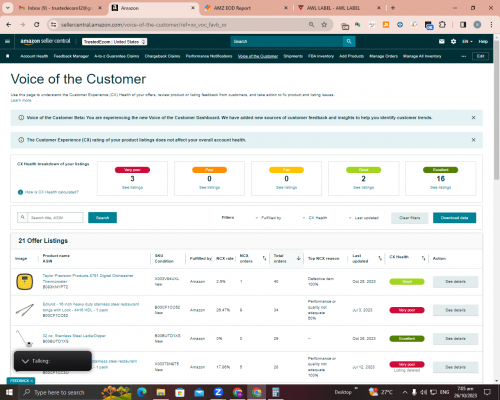Click the Help link in header
The image size is (500, 400).
click(483, 41)
